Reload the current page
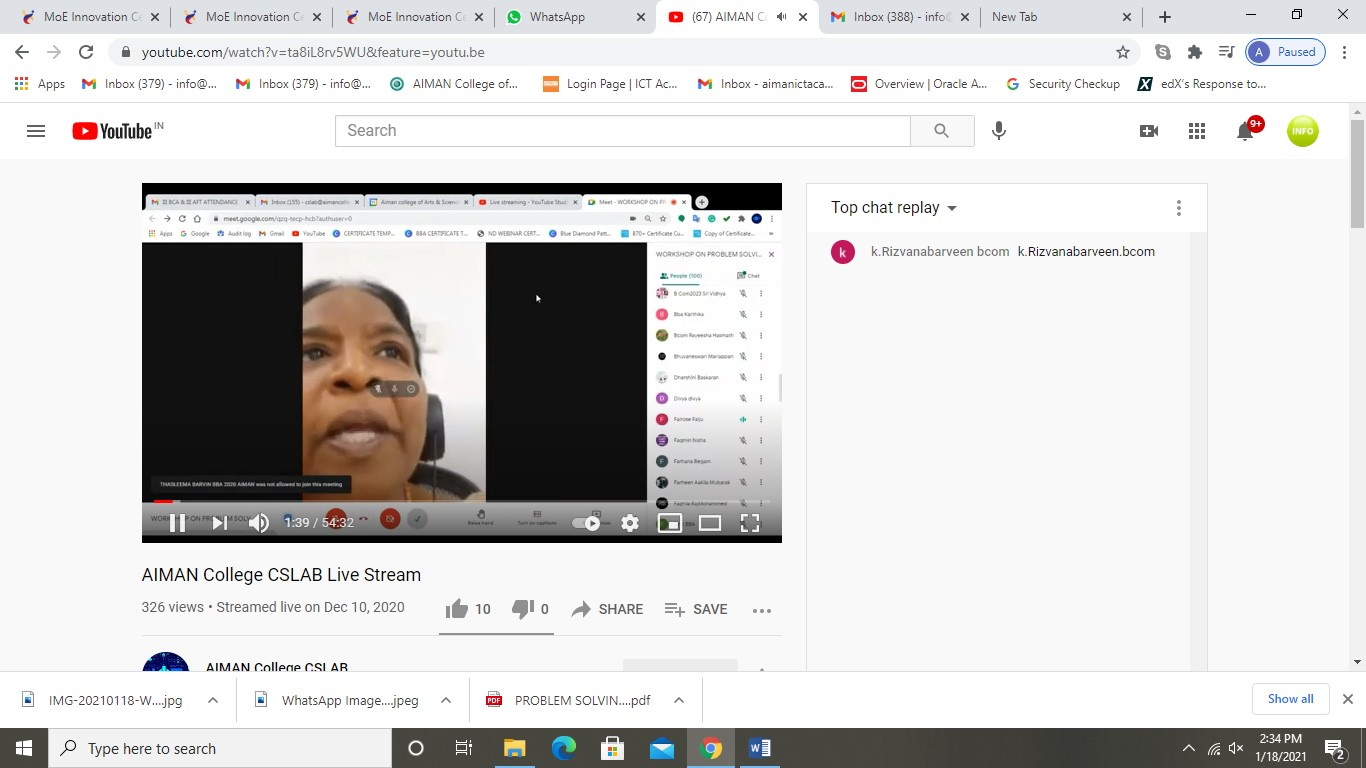The width and height of the screenshot is (1366, 768). [86, 52]
